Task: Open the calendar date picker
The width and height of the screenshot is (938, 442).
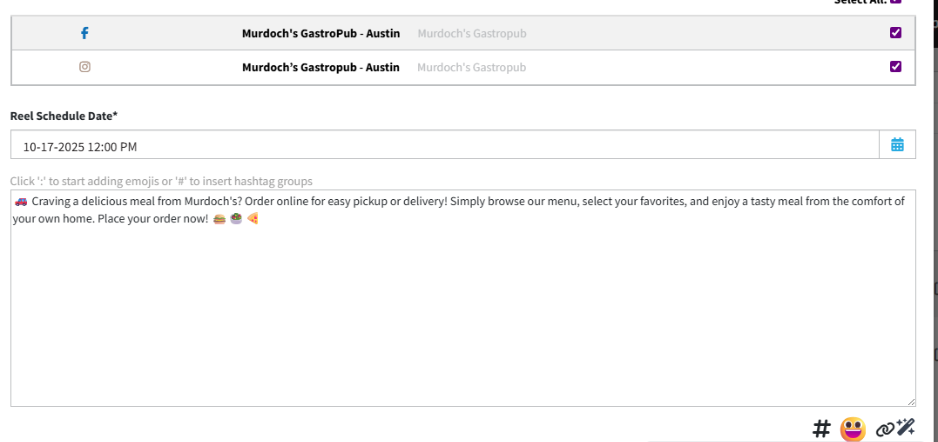Action: (897, 145)
